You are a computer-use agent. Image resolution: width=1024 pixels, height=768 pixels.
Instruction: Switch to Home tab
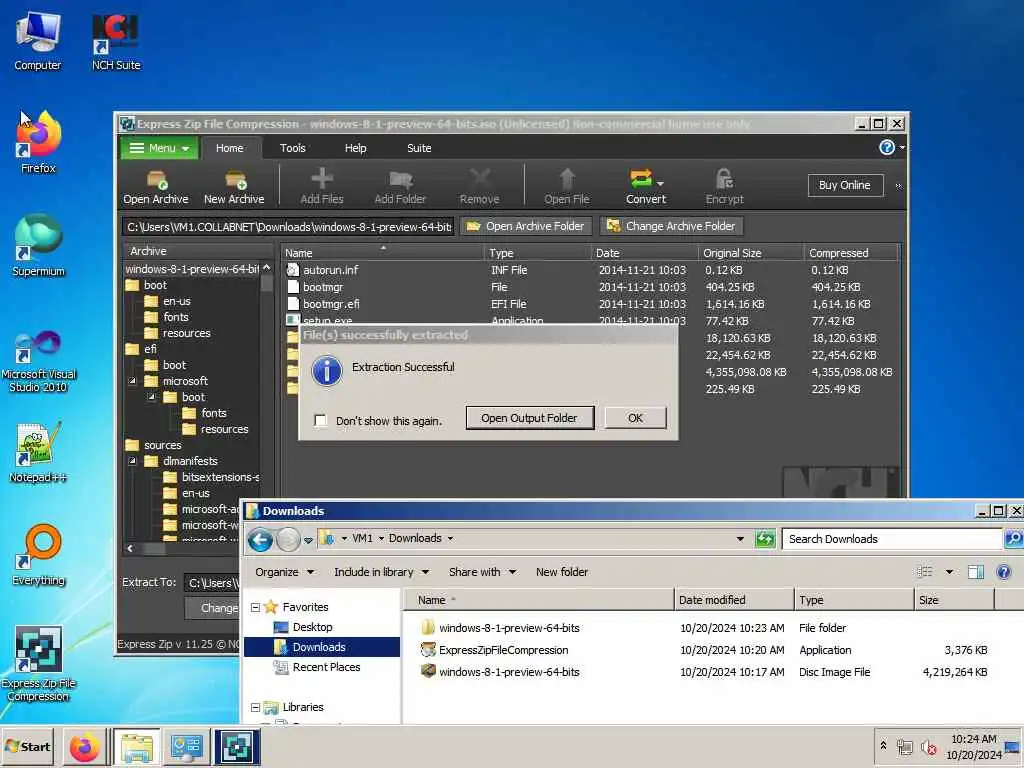[x=230, y=148]
